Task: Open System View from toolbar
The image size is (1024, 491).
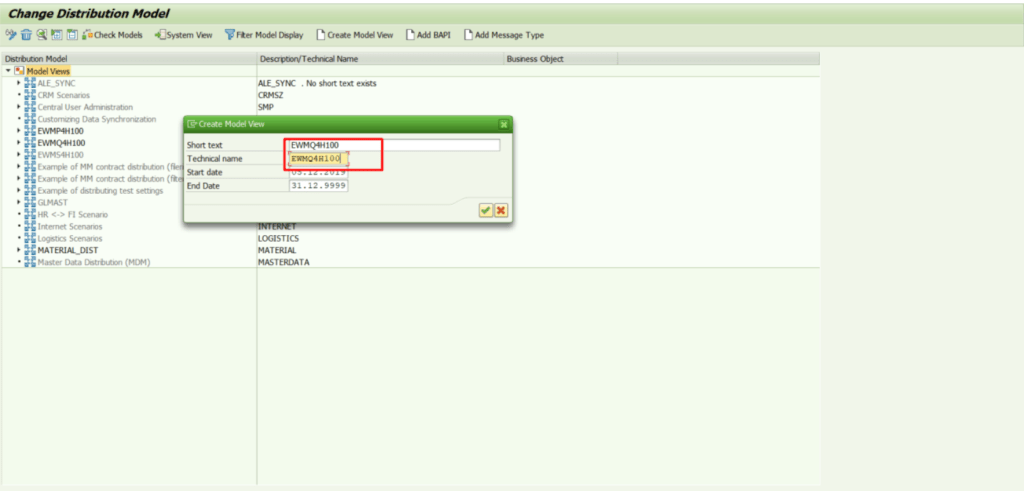Action: pyautogui.click(x=184, y=35)
